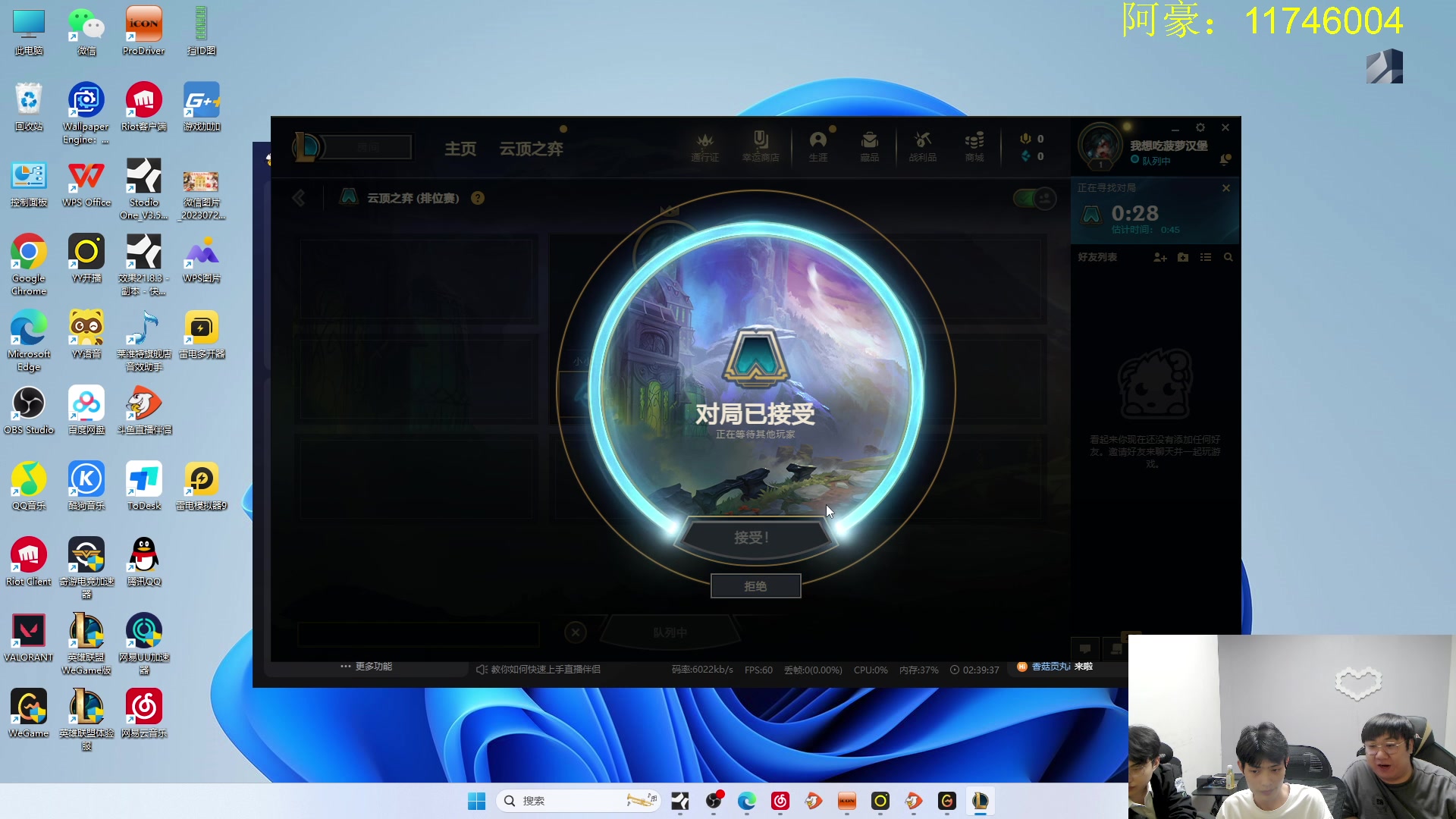Screen dimensions: 1456x819
Task: Open Google Chrome desktop icon
Action: tap(29, 265)
